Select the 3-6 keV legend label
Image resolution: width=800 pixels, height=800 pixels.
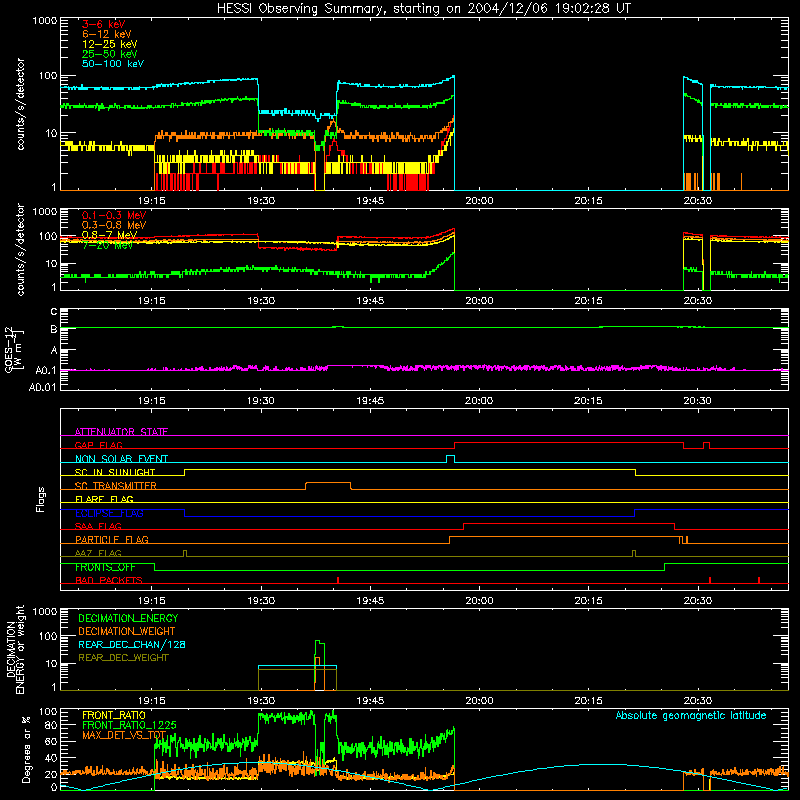point(104,24)
